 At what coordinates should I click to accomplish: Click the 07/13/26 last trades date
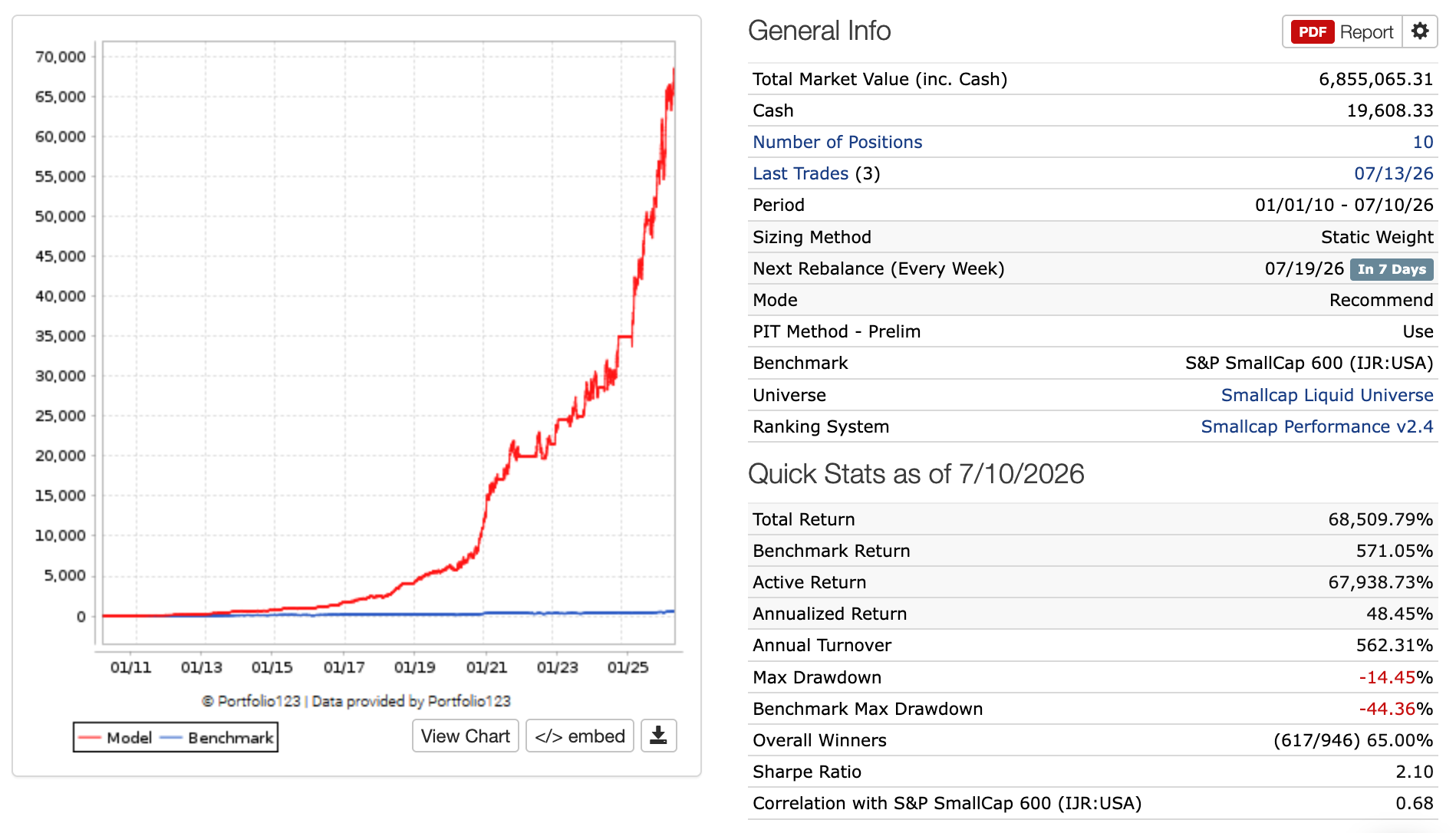(x=1394, y=173)
